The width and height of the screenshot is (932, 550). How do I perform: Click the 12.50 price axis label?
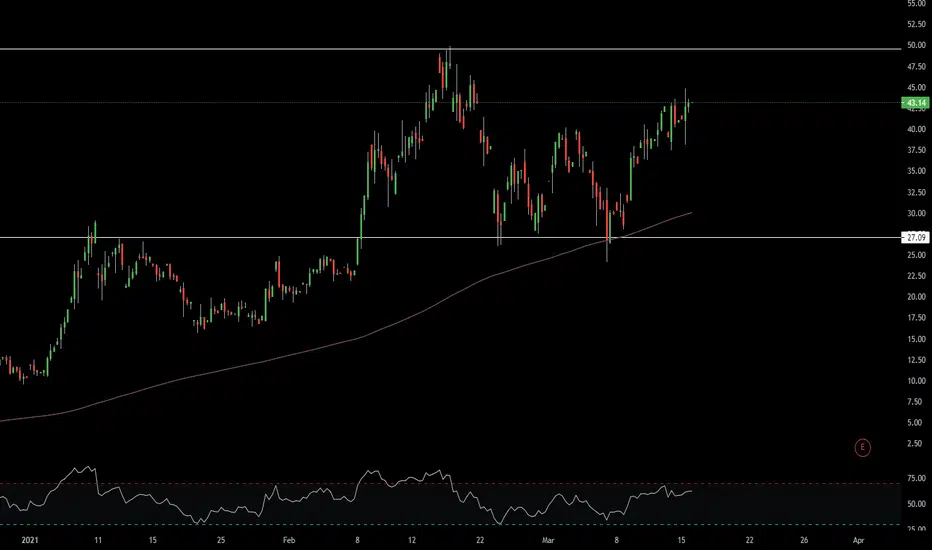tap(916, 360)
